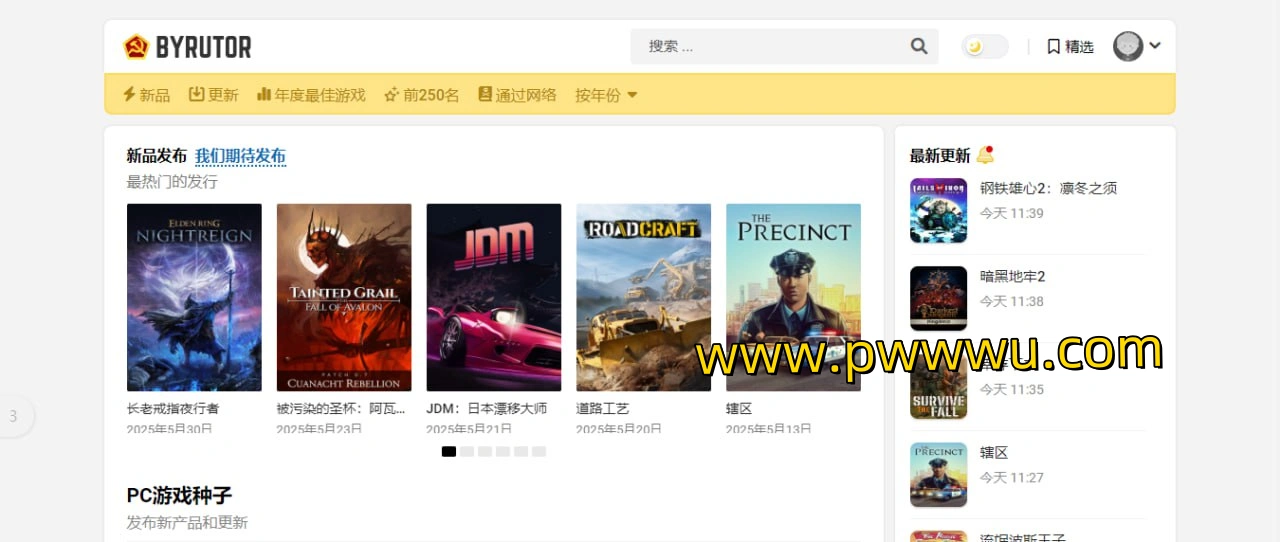Click the 长老戒指夜行者 title
This screenshot has width=1280, height=542.
(173, 409)
